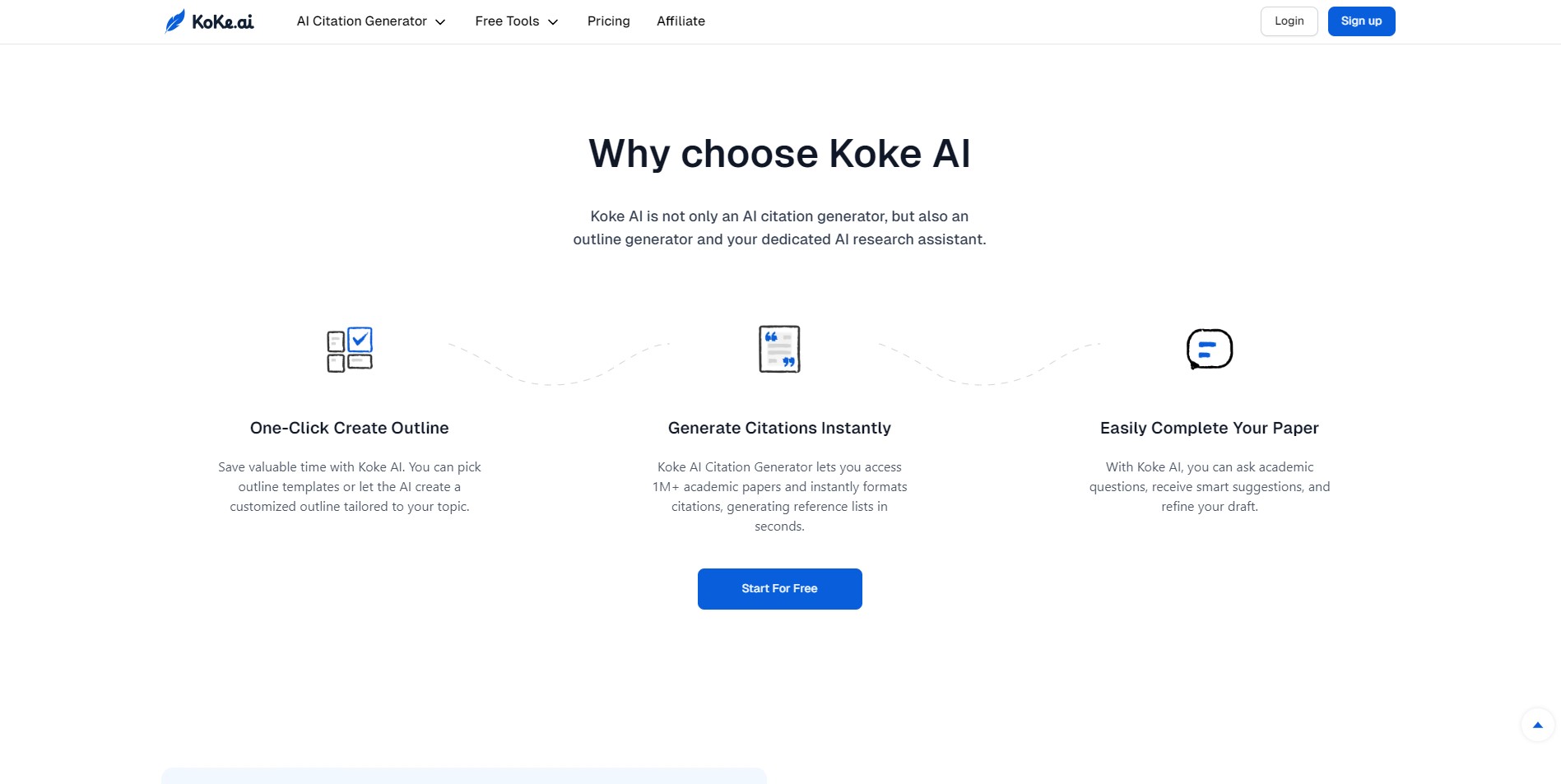Click the Sign up button
Screen dimensions: 1561x784
tap(1361, 21)
